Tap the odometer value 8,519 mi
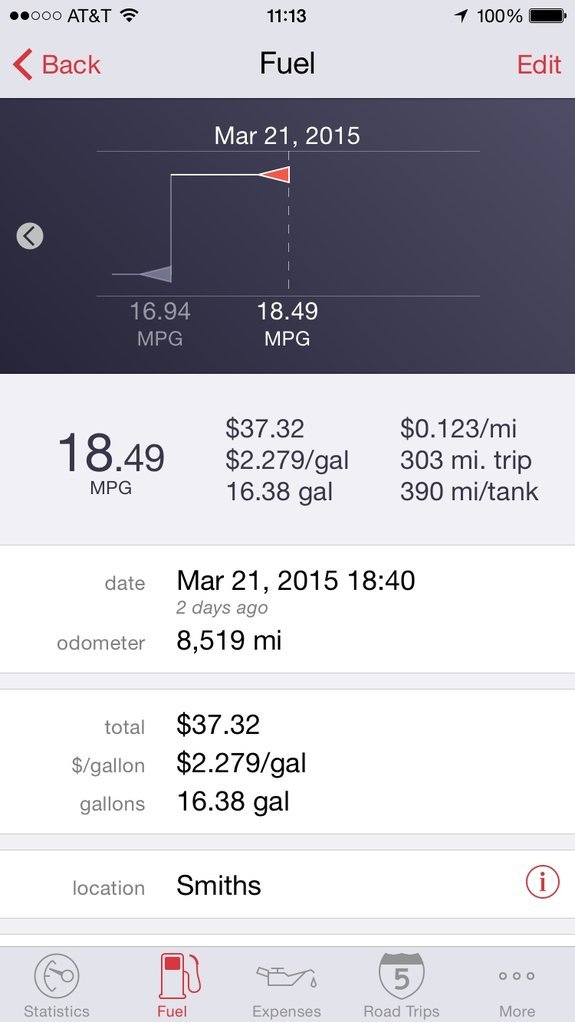Screen dimensions: 575x1022 pyautogui.click(x=229, y=641)
